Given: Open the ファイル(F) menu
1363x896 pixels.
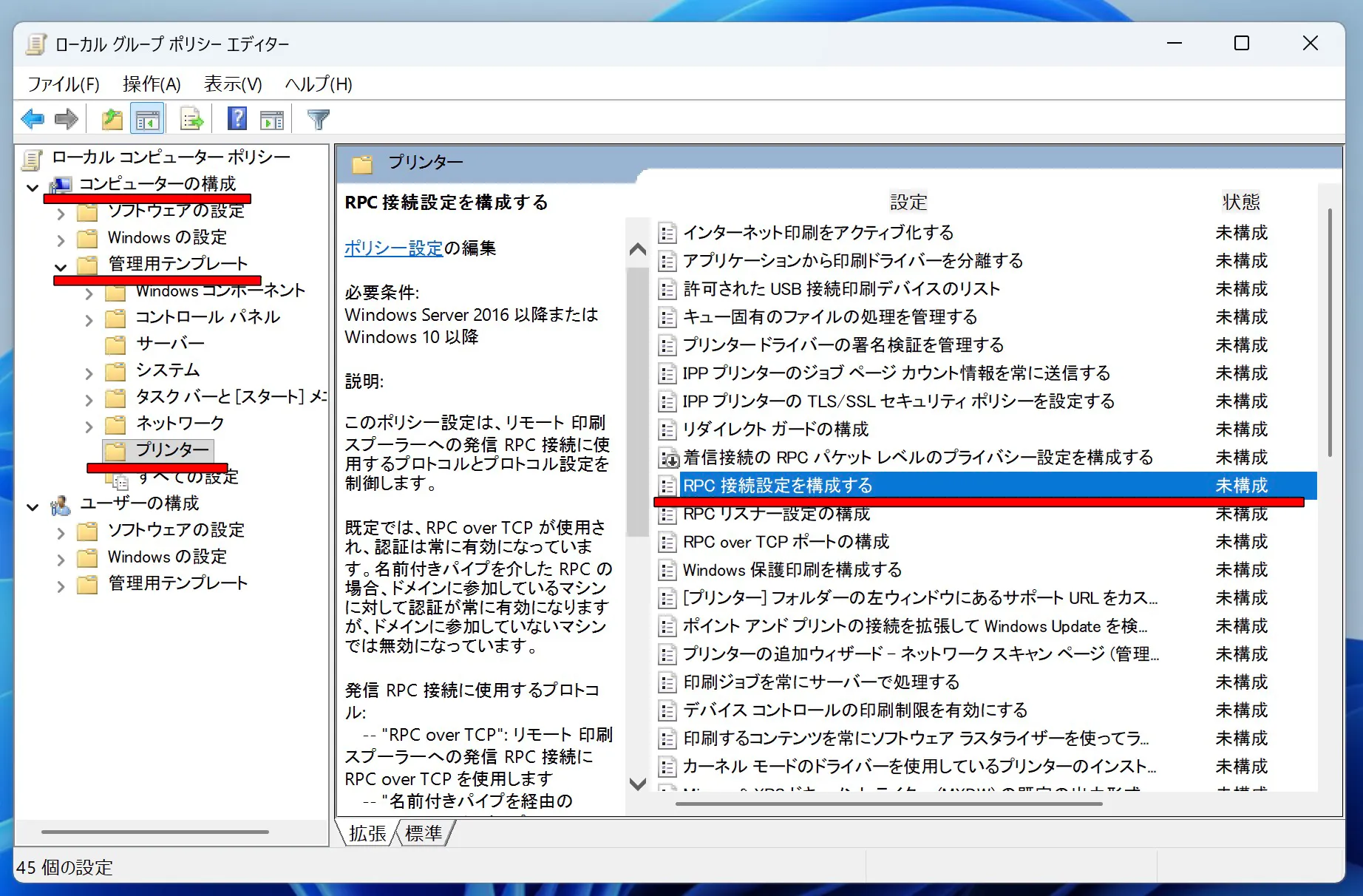Looking at the screenshot, I should point(64,84).
